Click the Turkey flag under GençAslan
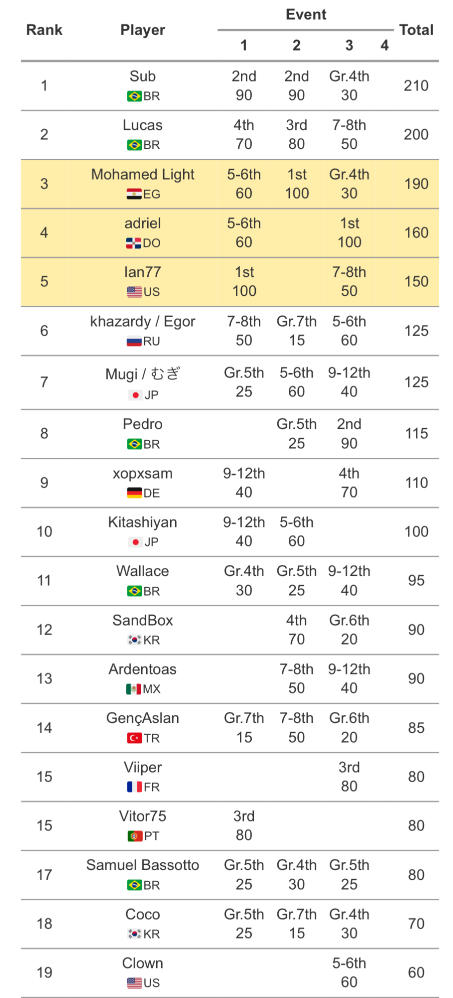The width and height of the screenshot is (453, 998). tap(134, 738)
